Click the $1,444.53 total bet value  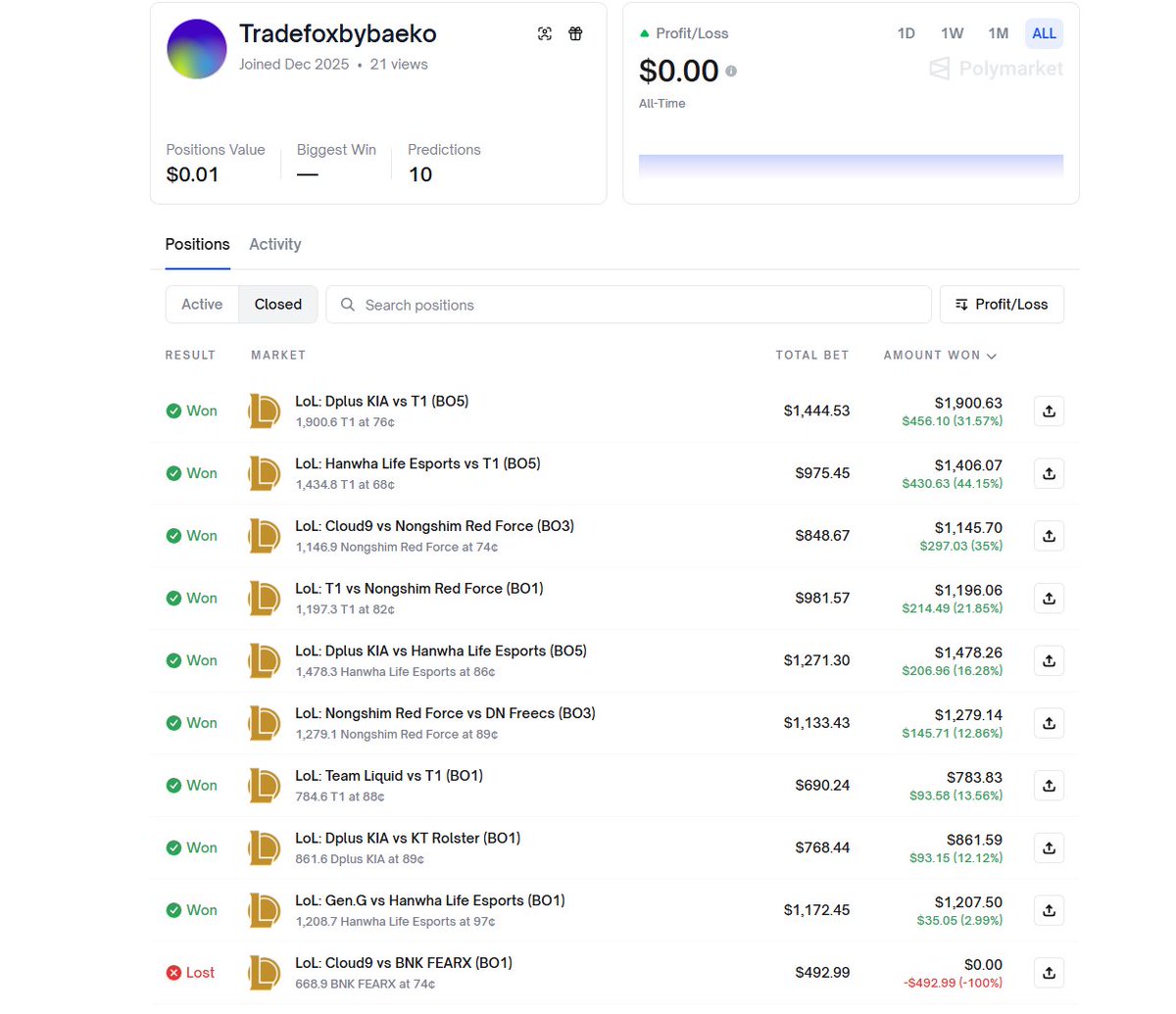click(x=816, y=410)
